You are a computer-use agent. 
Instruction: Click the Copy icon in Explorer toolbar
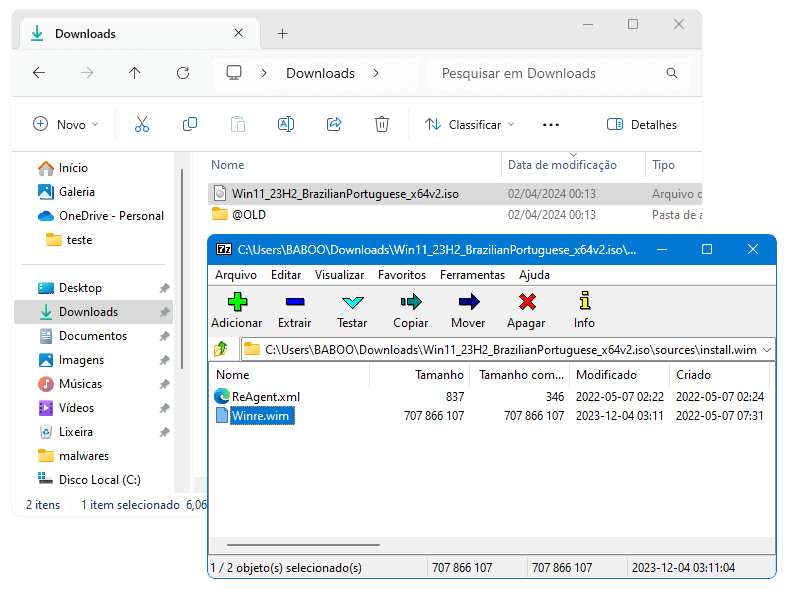click(190, 124)
